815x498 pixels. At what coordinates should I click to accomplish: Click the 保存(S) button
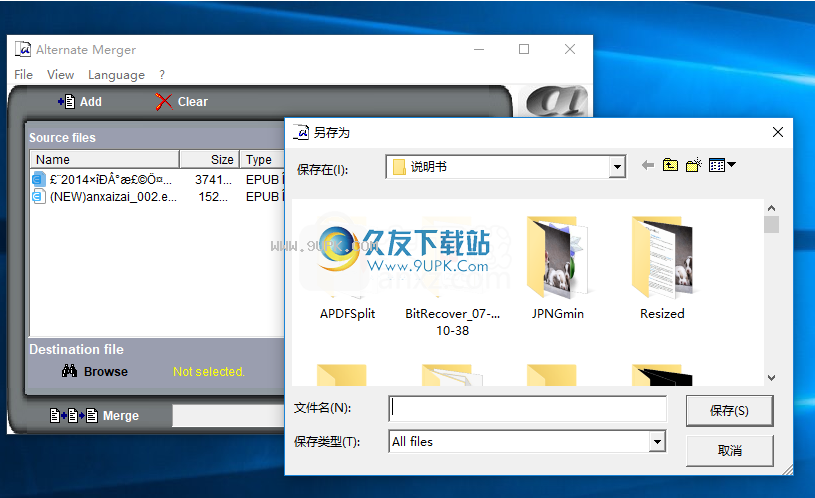(x=729, y=411)
